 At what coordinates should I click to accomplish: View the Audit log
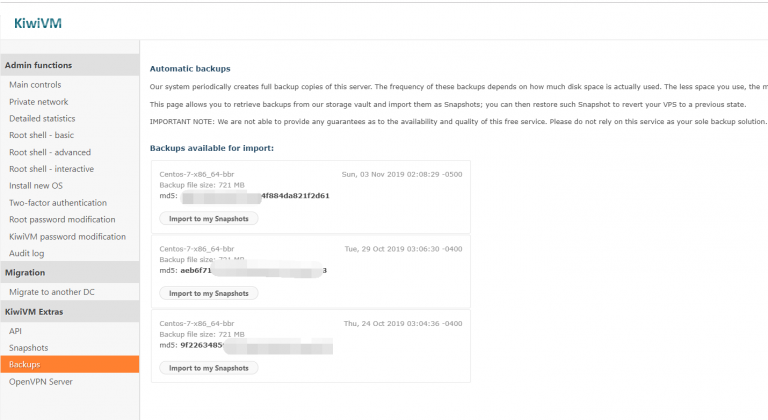pyautogui.click(x=26, y=254)
